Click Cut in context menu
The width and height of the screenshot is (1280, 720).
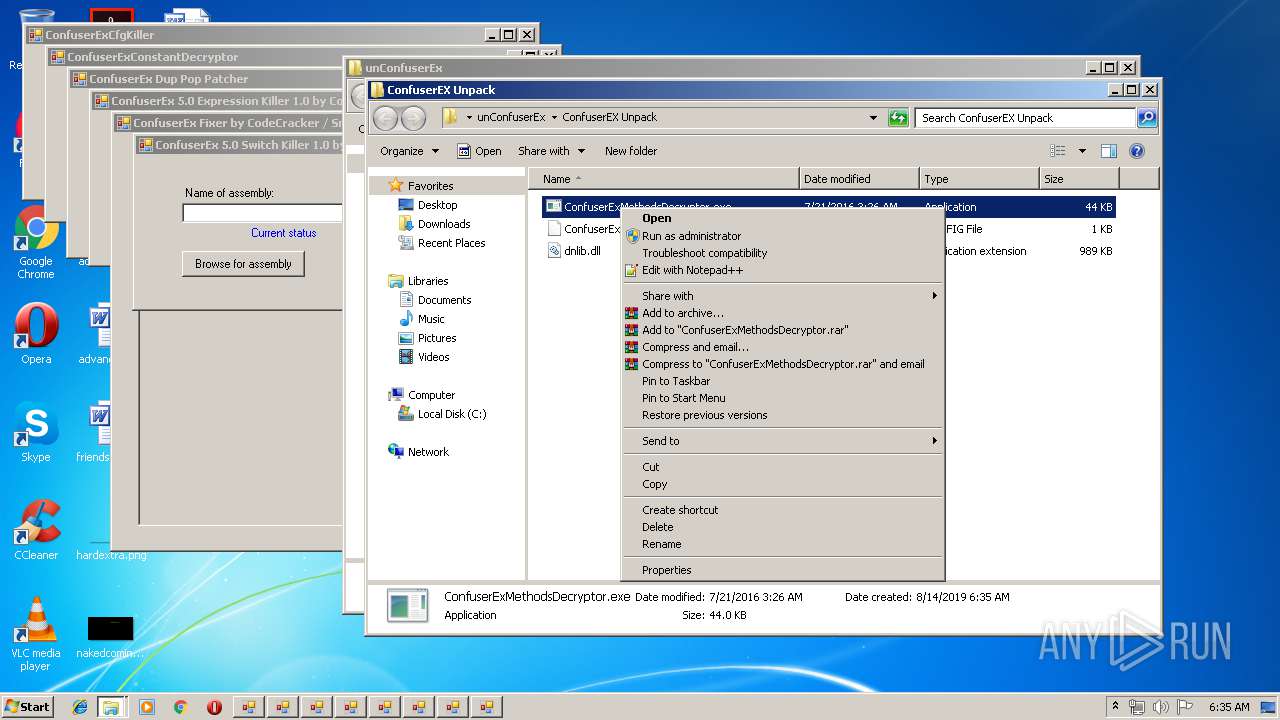[650, 467]
